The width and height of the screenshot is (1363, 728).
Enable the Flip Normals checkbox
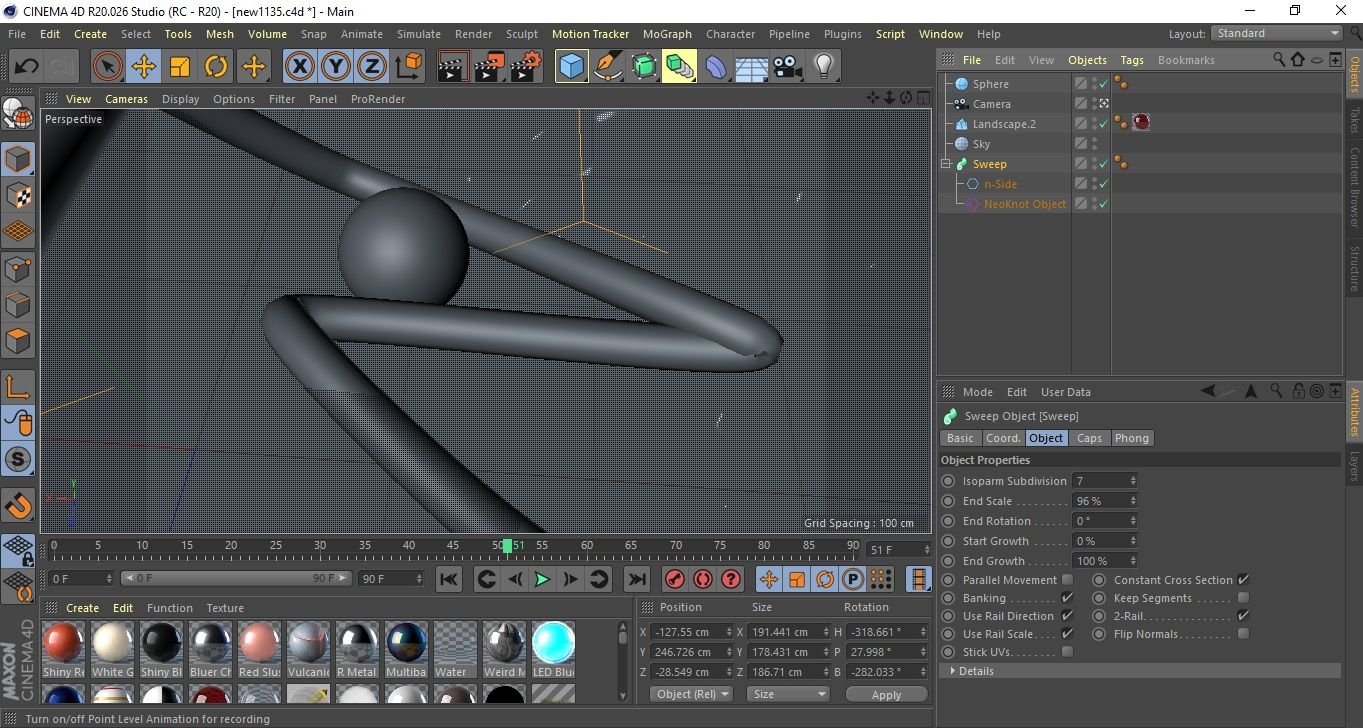pyautogui.click(x=1243, y=634)
